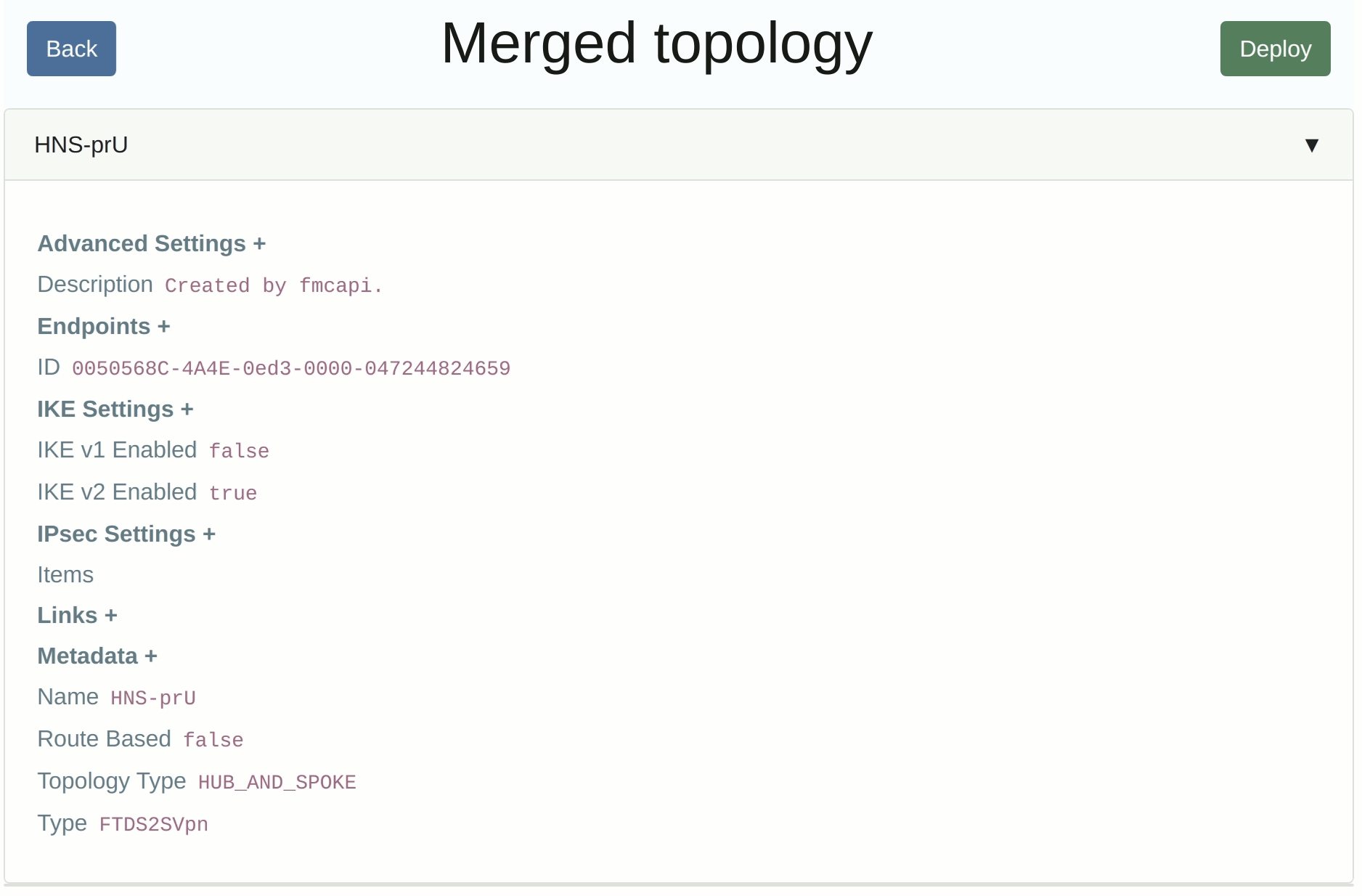Click the Topology Type HUB_AND_SPOKE value

pyautogui.click(x=277, y=782)
